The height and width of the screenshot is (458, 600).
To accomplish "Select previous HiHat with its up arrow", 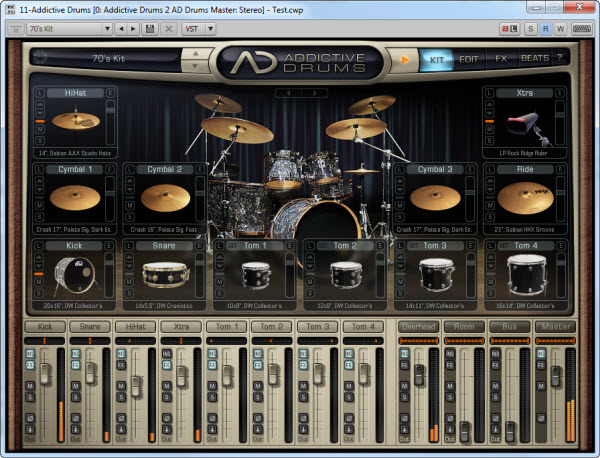I will point(40,104).
